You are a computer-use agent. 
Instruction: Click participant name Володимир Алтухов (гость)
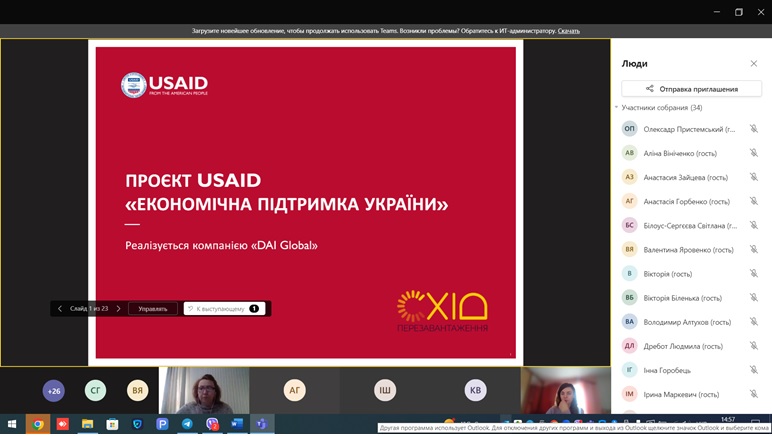[x=687, y=322]
